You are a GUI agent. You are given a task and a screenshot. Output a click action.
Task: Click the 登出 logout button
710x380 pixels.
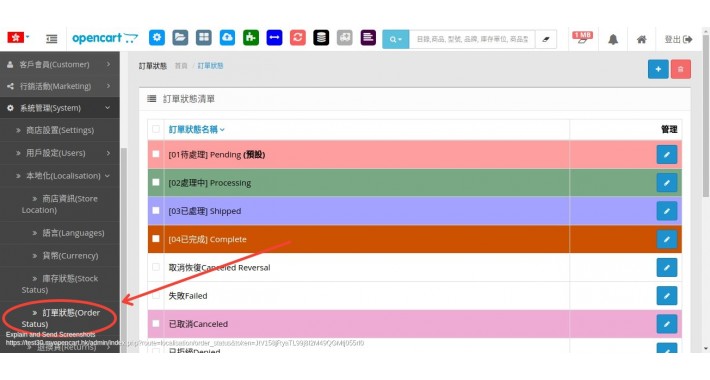678,39
